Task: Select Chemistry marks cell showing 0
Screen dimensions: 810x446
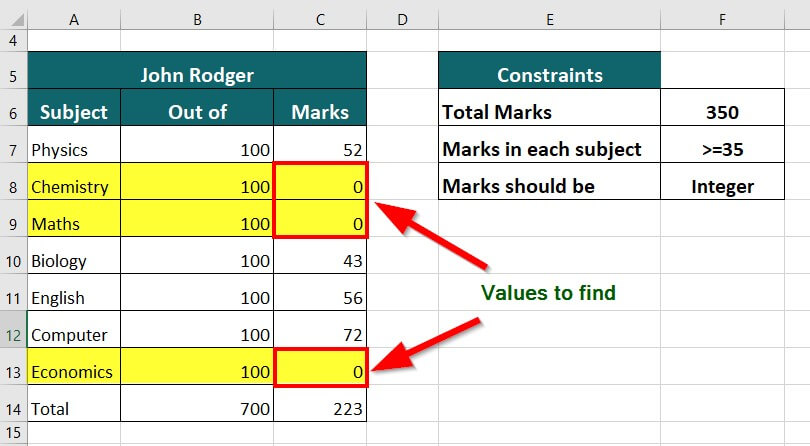Action: click(x=320, y=181)
